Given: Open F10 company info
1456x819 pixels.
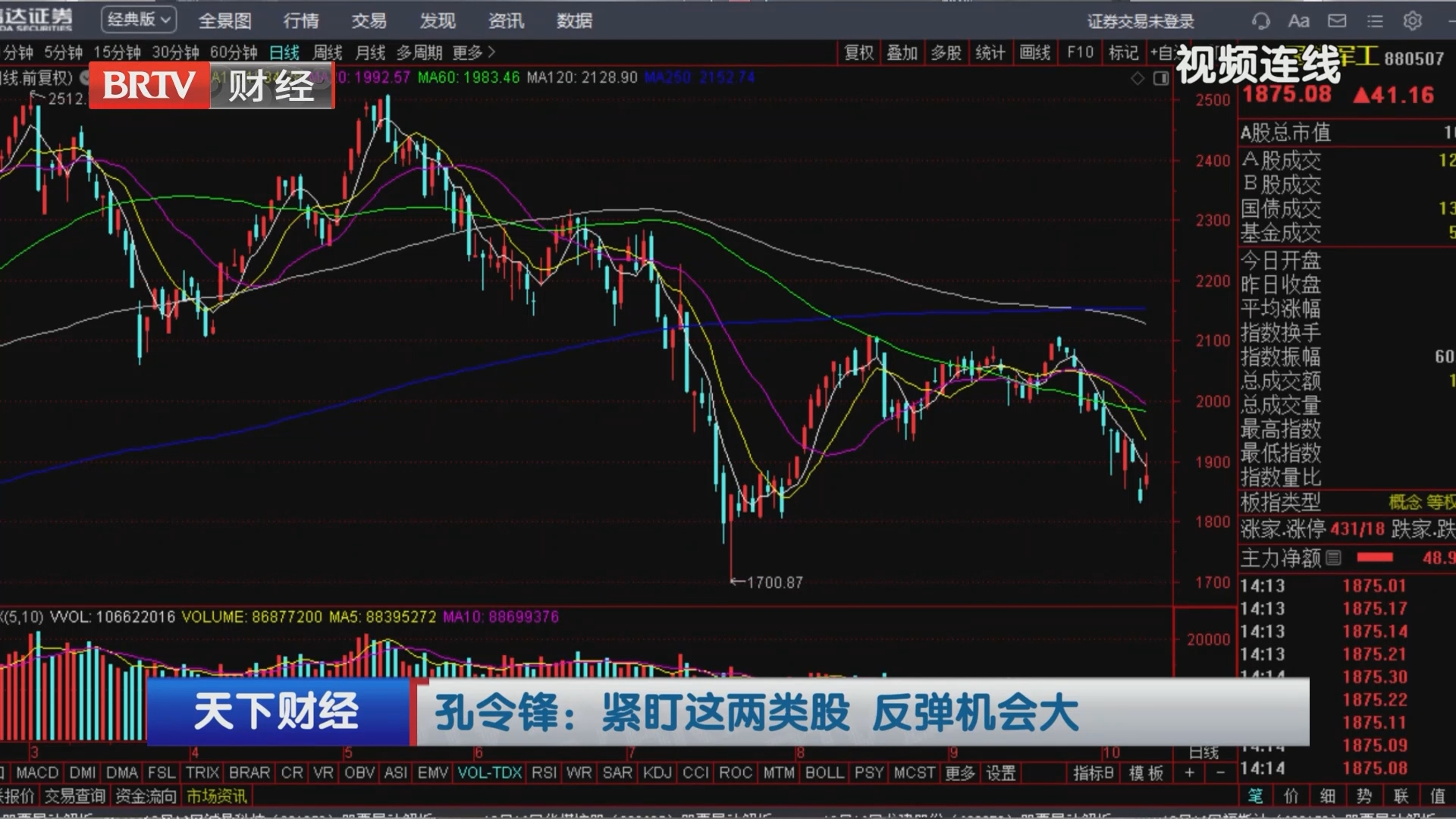Looking at the screenshot, I should 1080,52.
